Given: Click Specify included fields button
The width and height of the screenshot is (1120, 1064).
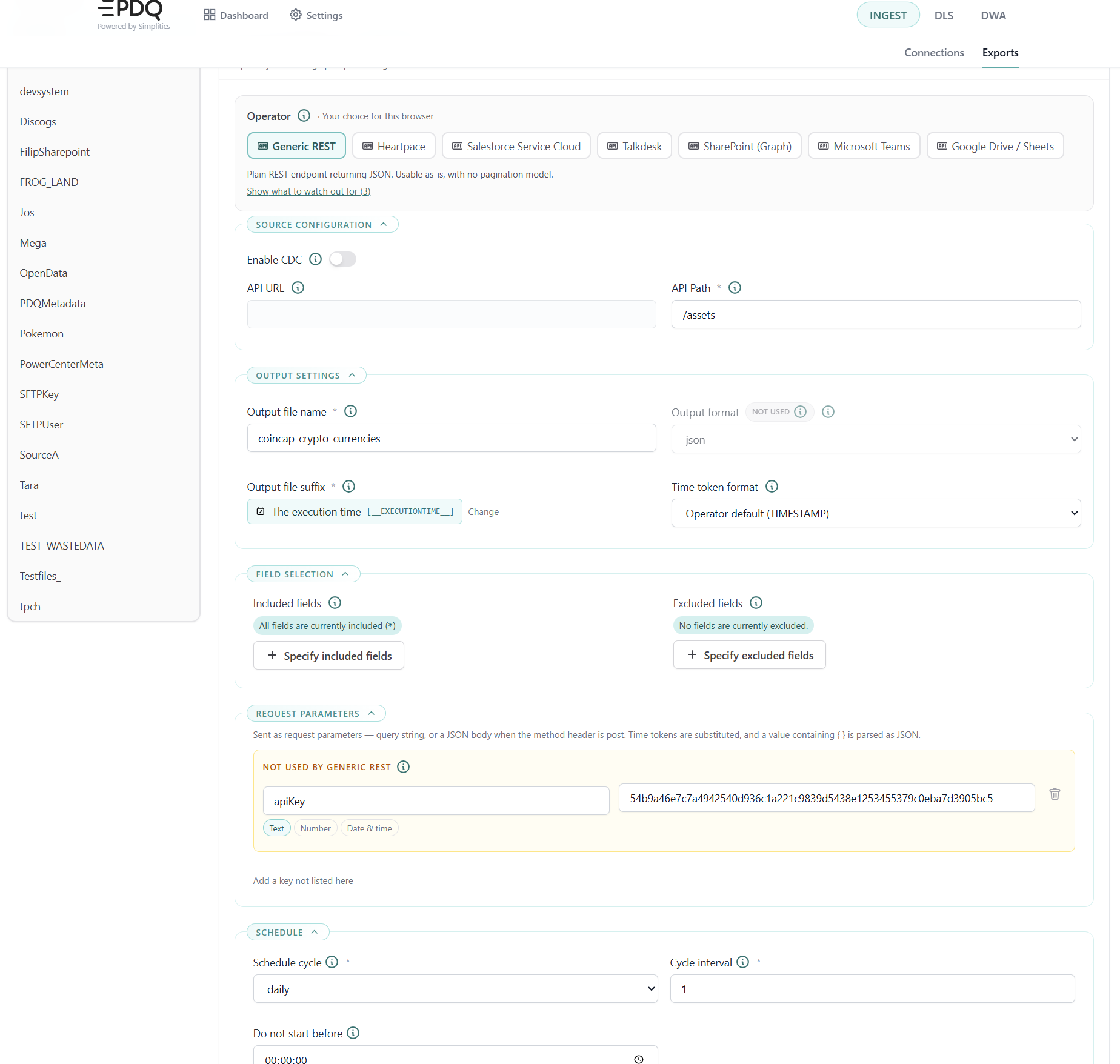Looking at the screenshot, I should [328, 656].
